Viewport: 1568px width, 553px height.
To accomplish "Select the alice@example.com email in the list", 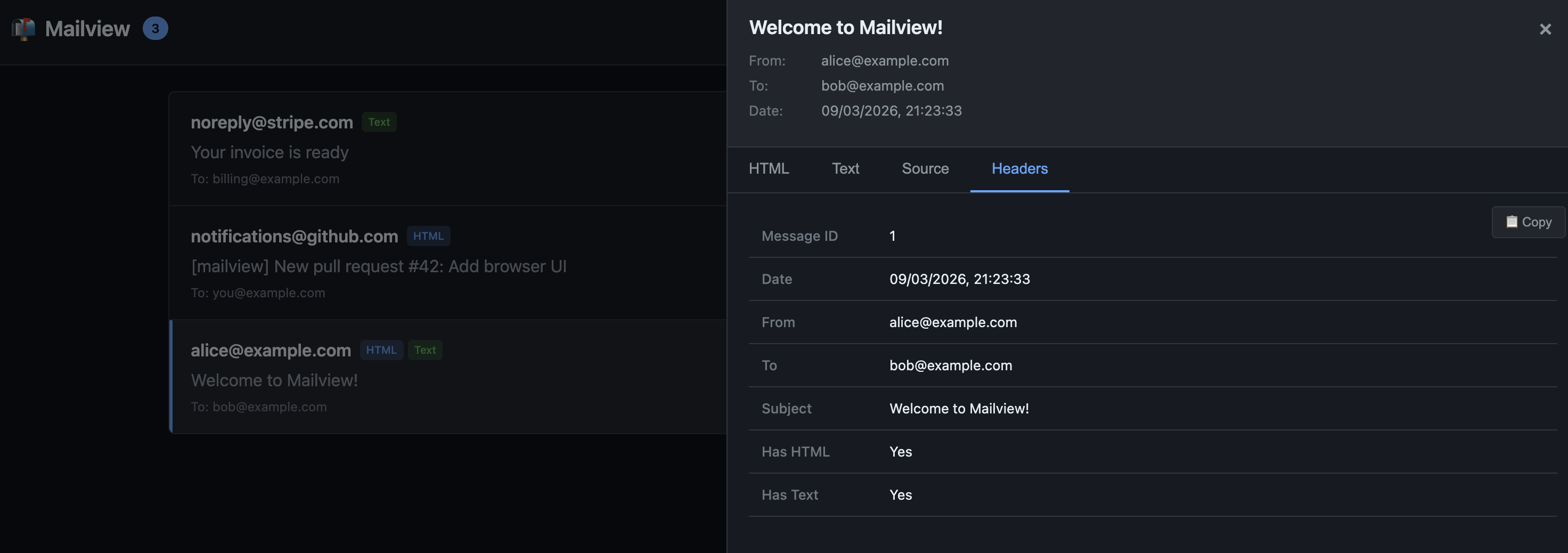I will (x=448, y=376).
